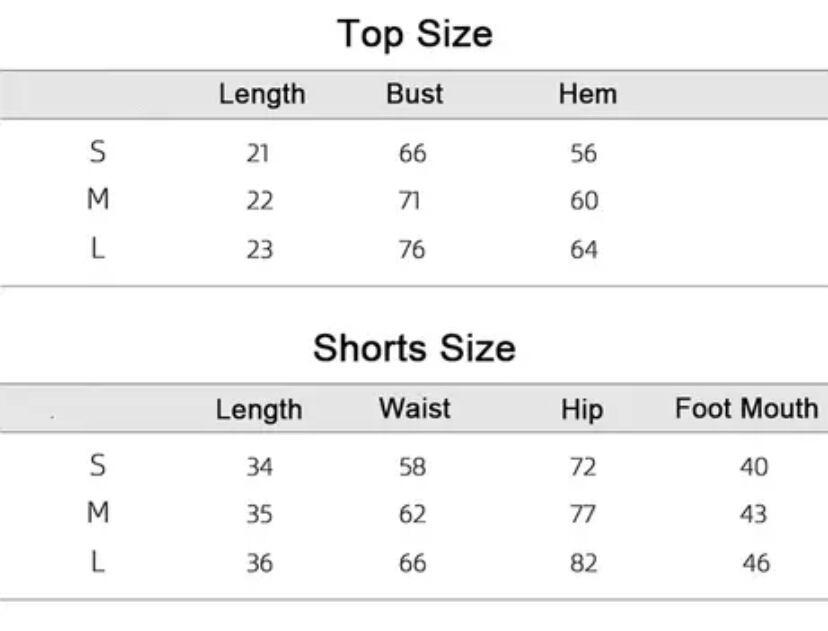Click the Hip column header
The image size is (828, 631).
click(582, 410)
